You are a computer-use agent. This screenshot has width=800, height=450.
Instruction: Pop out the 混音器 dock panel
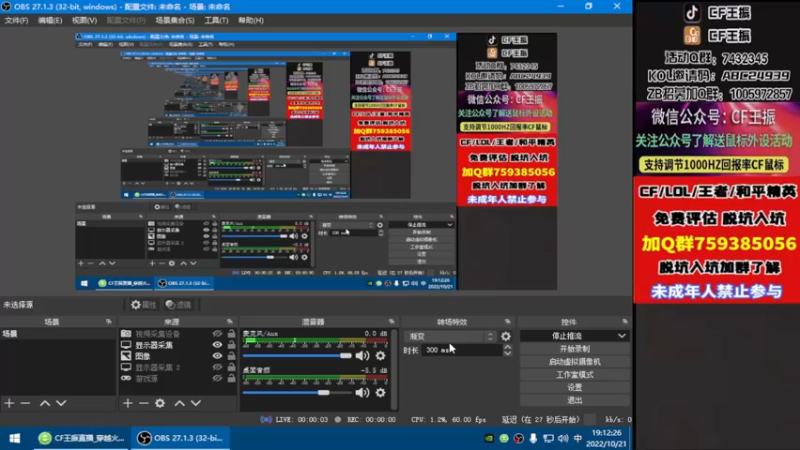pos(391,321)
